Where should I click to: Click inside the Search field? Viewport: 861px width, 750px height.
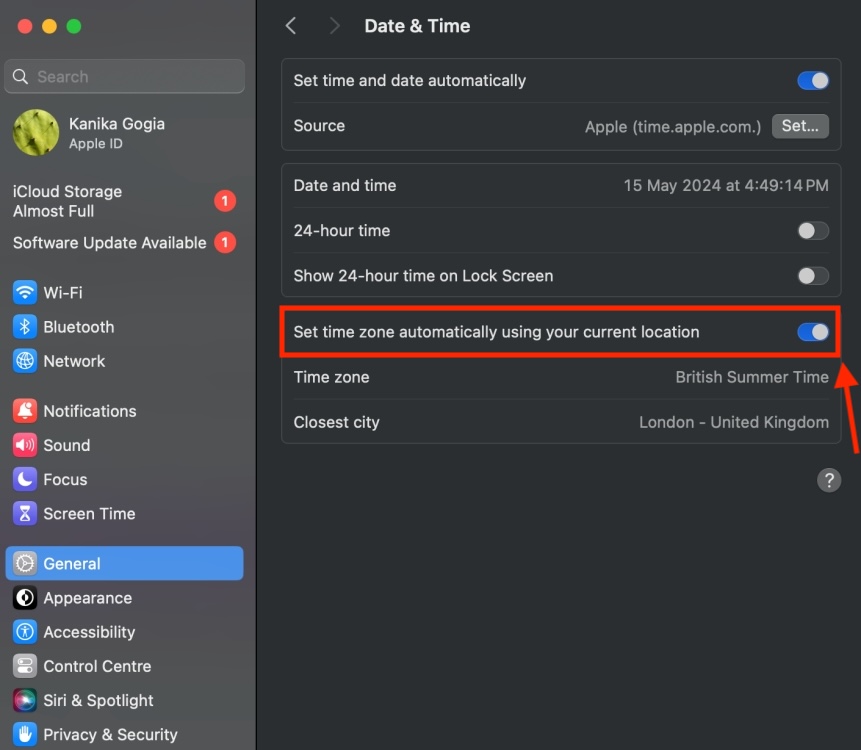(x=124, y=76)
